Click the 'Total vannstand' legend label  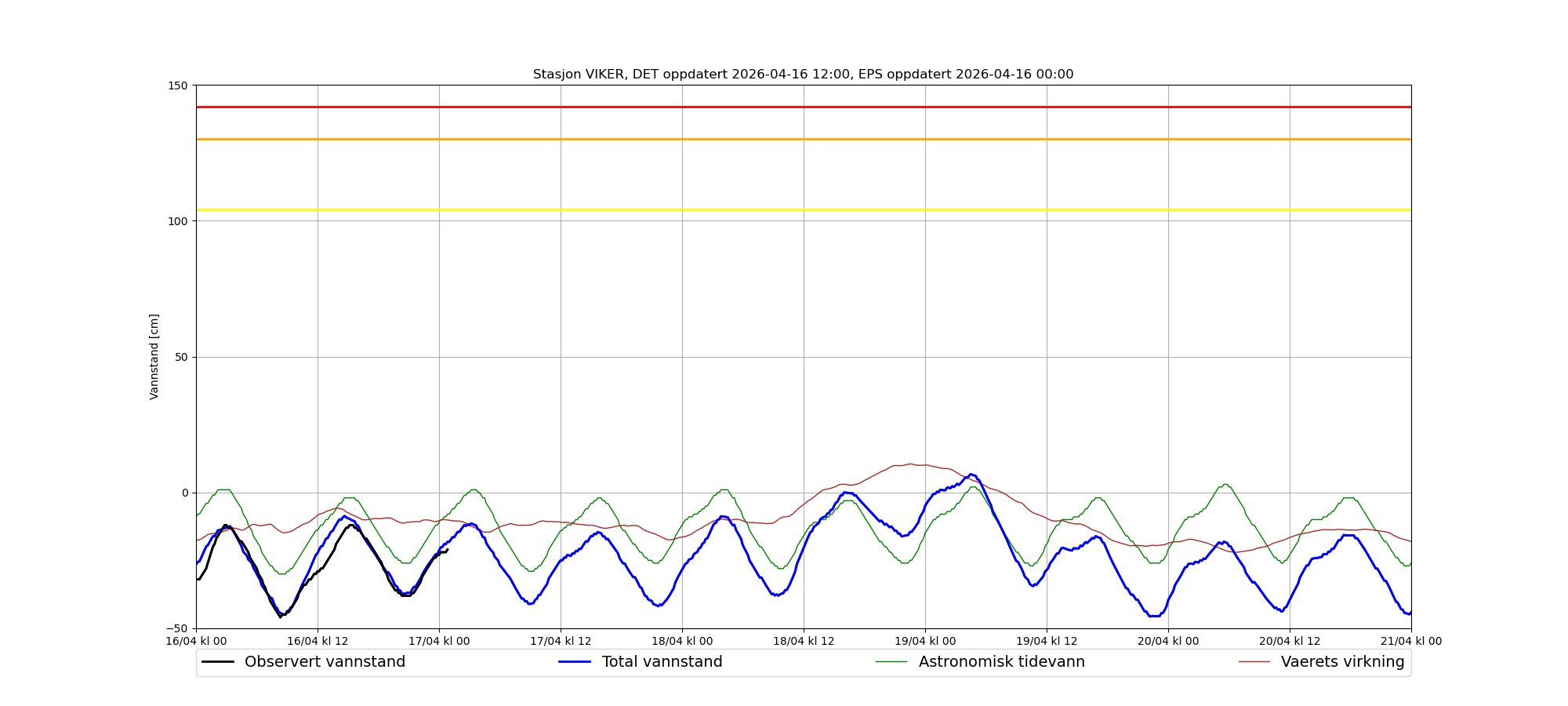[662, 662]
